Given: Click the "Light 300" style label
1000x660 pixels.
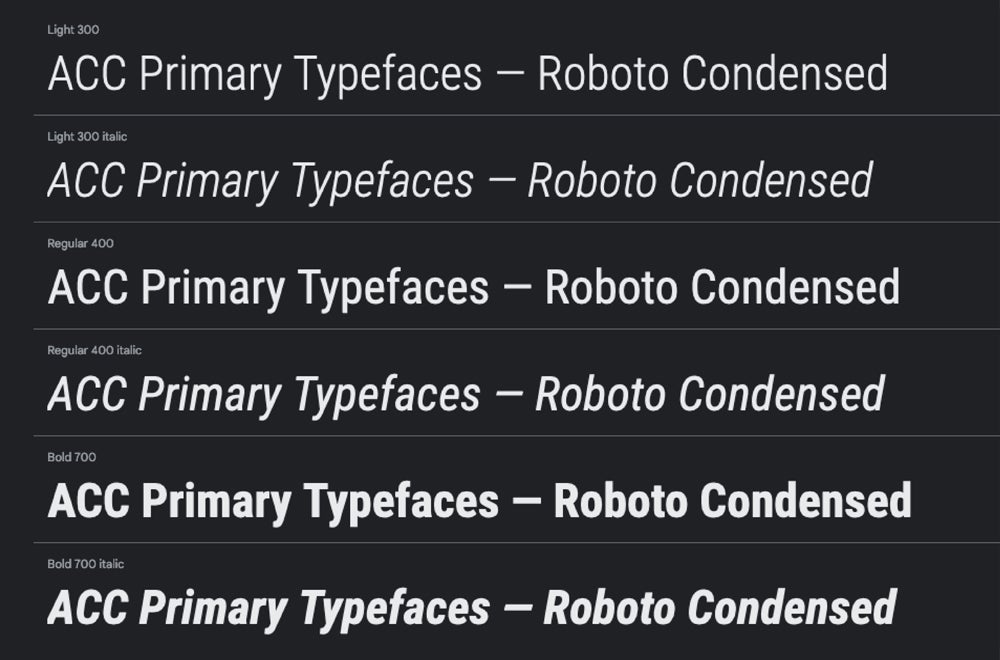Looking at the screenshot, I should tap(73, 30).
